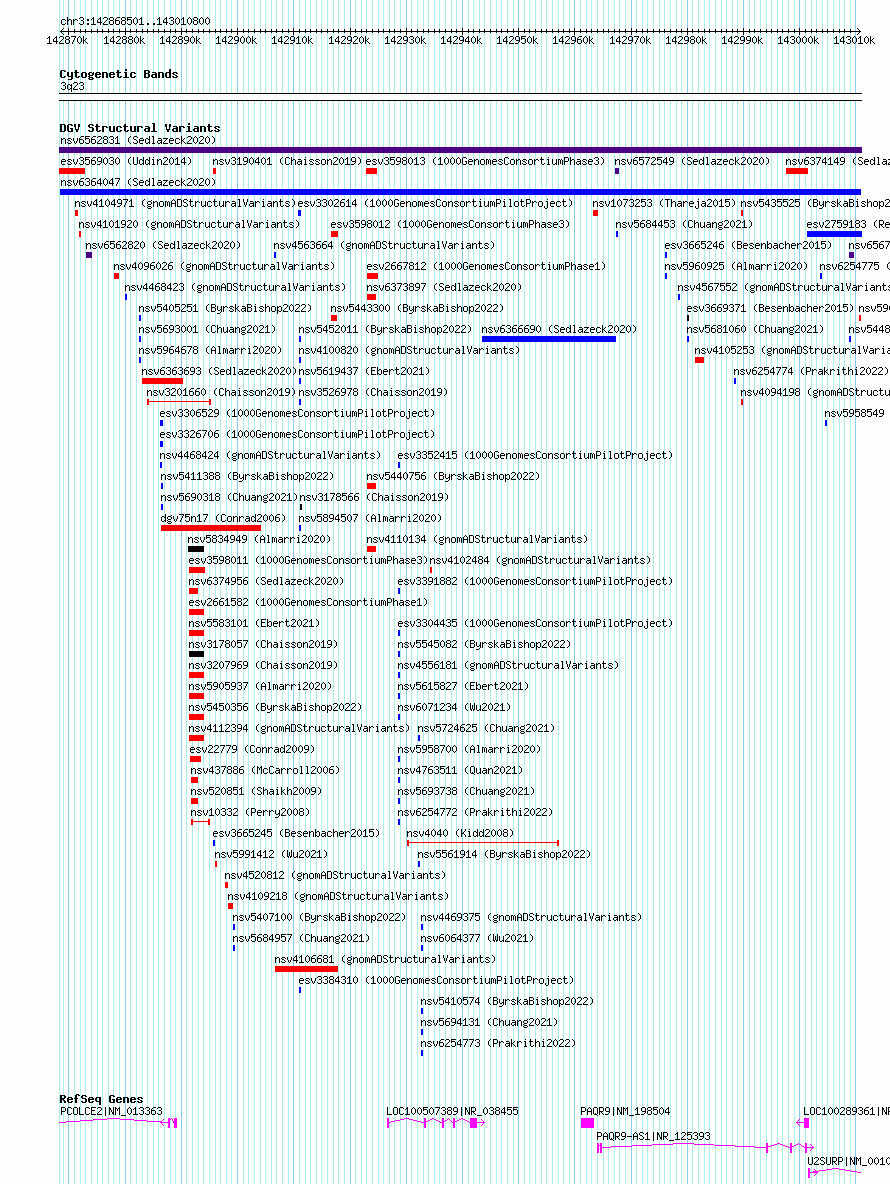Viewport: 890px width, 1184px height.
Task: Click the 142950k ruler tick label
Action: click(516, 40)
